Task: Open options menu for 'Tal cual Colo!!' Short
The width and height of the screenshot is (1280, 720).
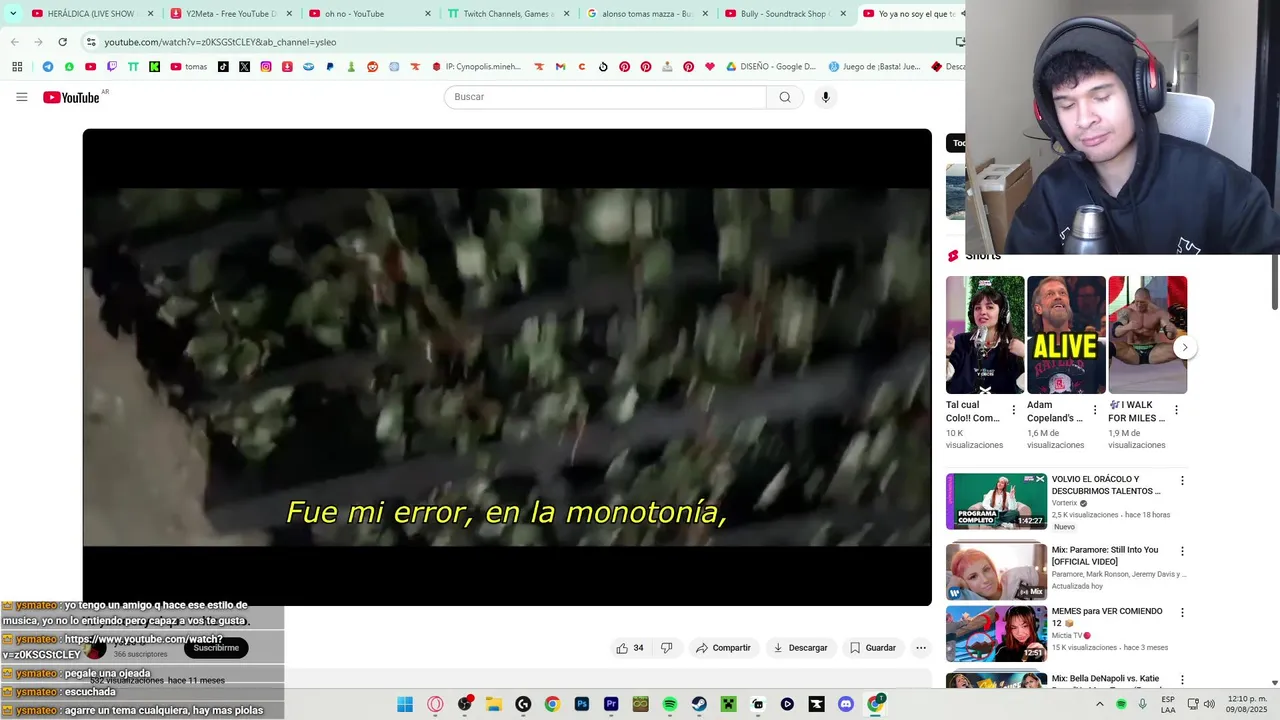Action: coord(1014,410)
